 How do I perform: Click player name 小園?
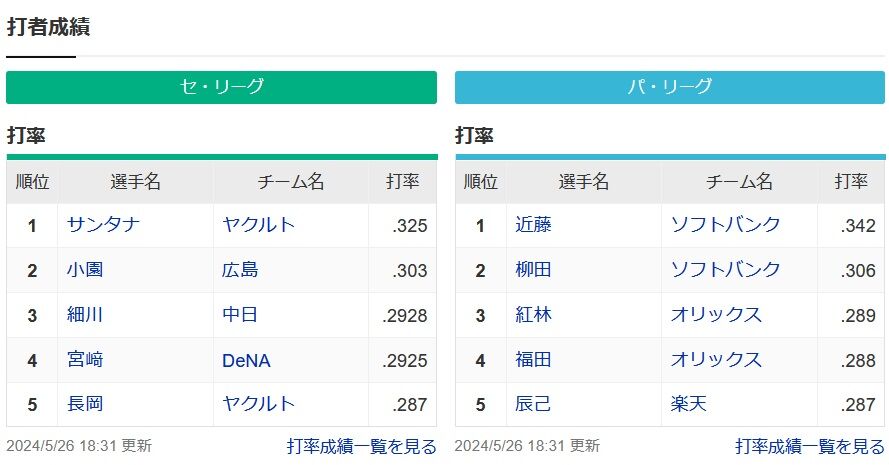coord(85,270)
